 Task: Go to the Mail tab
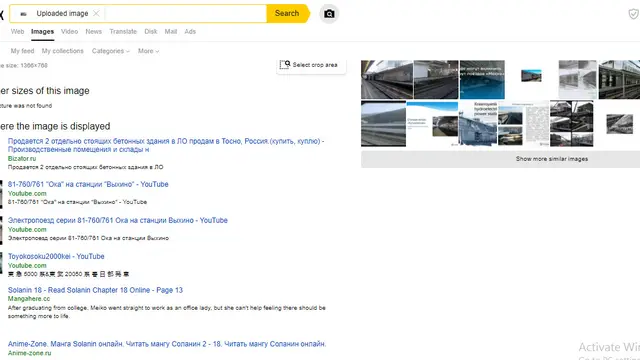(x=171, y=31)
